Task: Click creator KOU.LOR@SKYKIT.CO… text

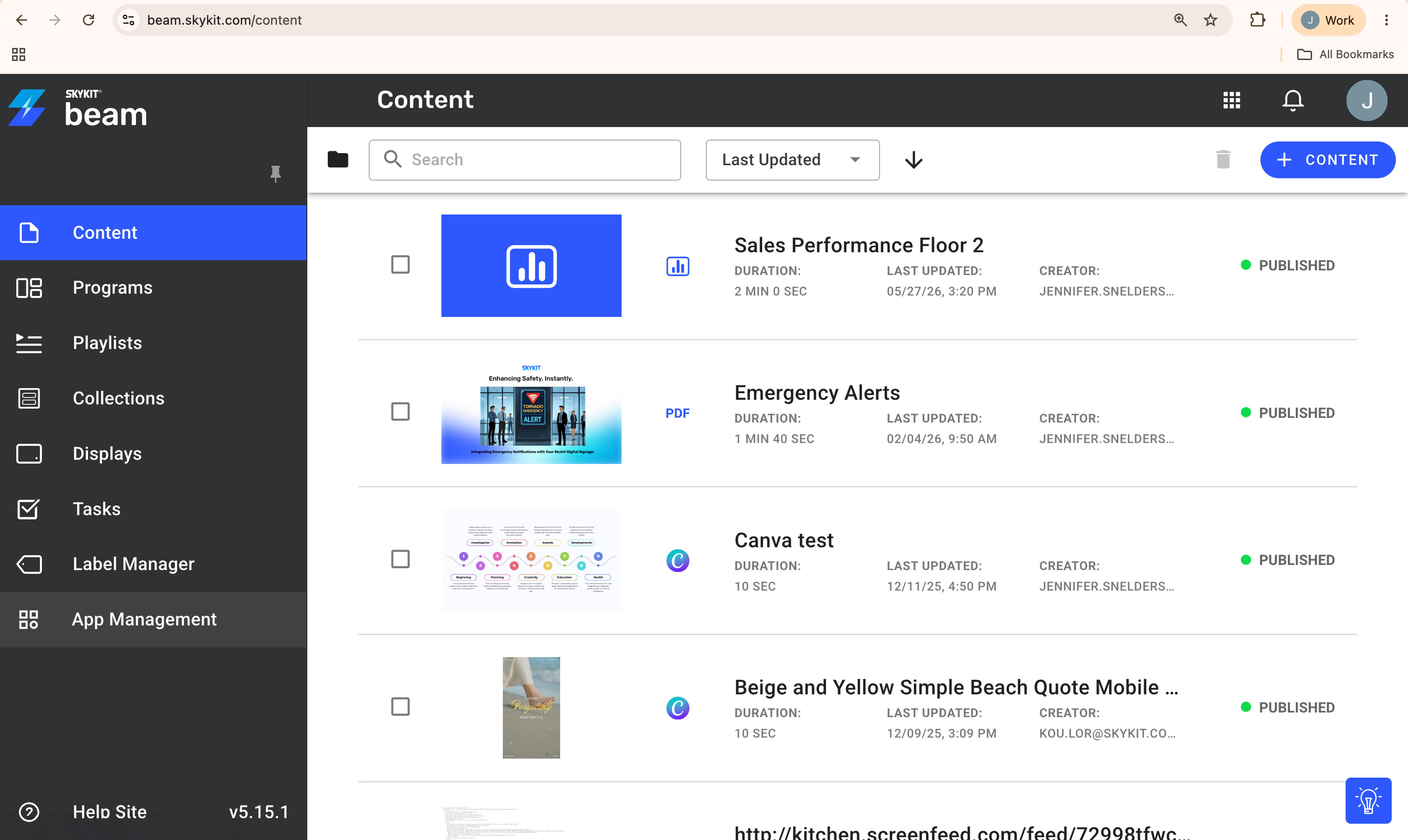Action: pos(1107,733)
